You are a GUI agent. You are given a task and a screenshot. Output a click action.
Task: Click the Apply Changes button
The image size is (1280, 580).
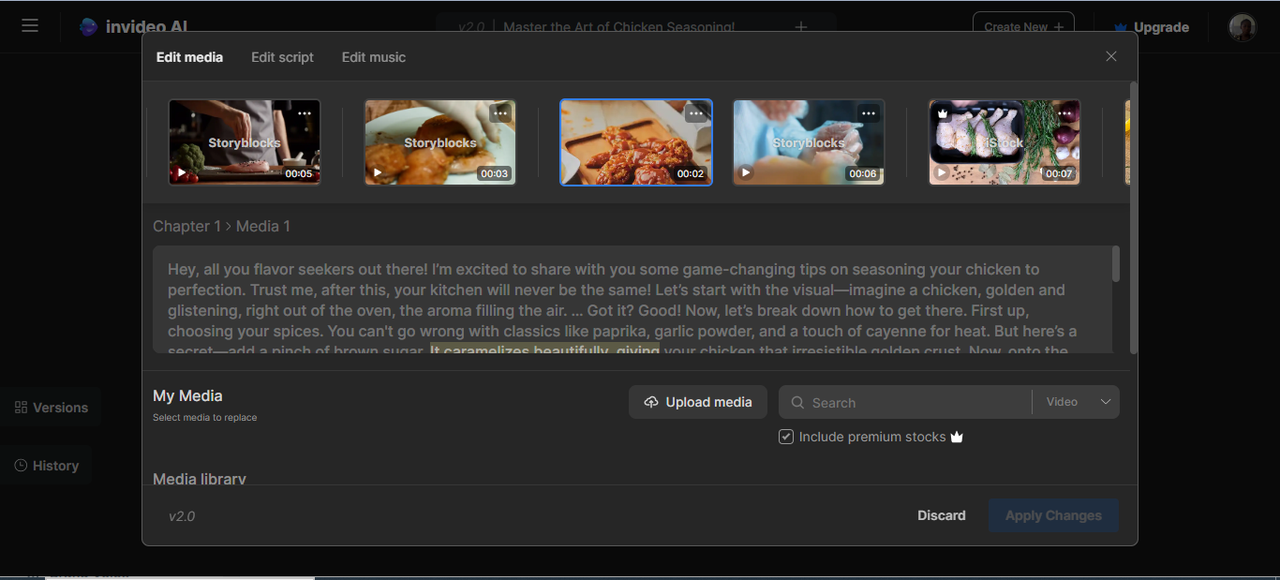1054,516
